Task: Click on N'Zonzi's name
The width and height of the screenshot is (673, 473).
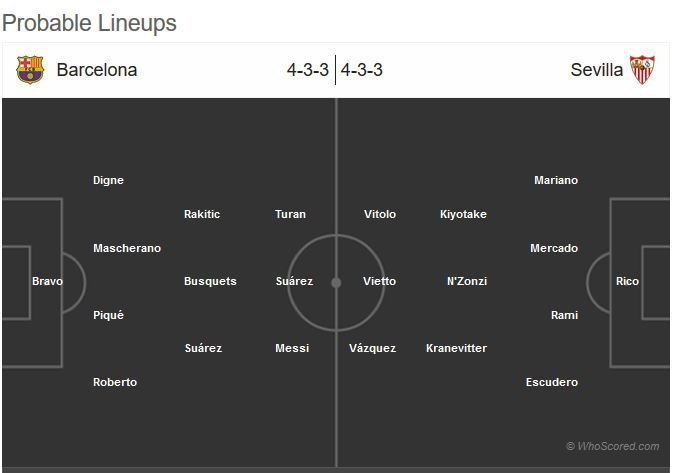Action: [x=467, y=281]
